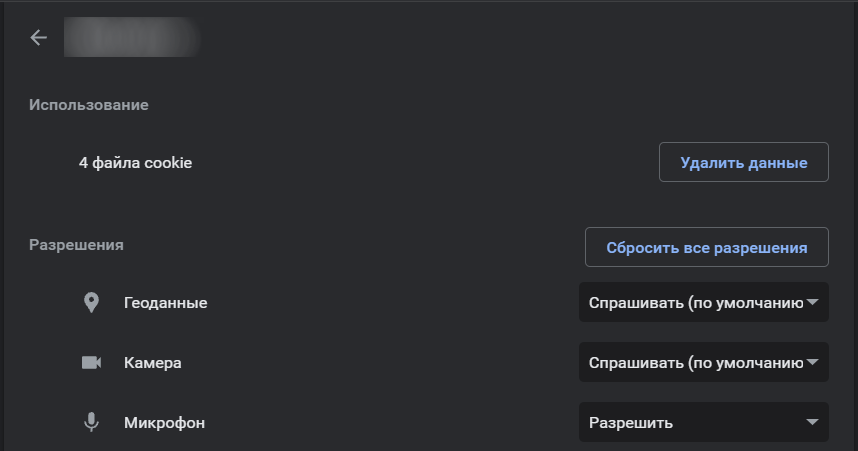The height and width of the screenshot is (451, 858).
Task: Go back using the left arrow icon
Action: 38,38
